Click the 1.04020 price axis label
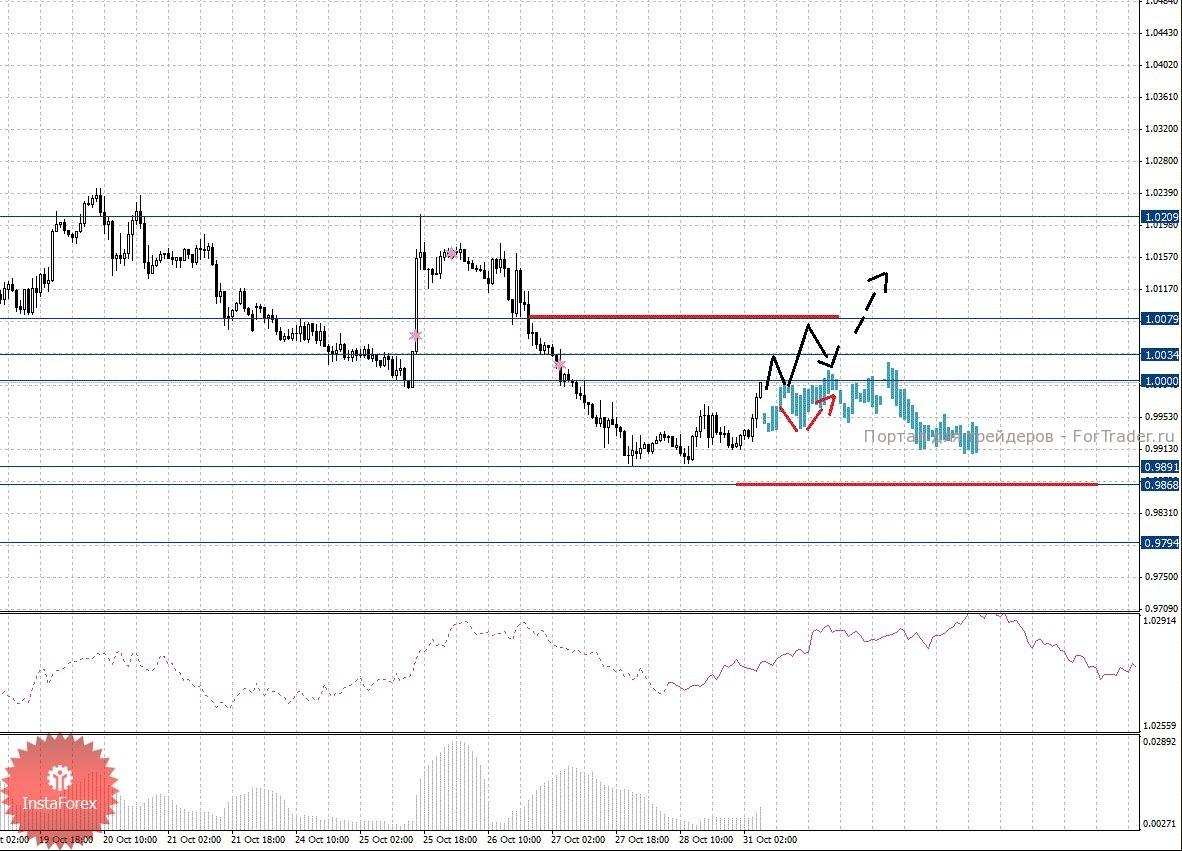 pos(1161,65)
